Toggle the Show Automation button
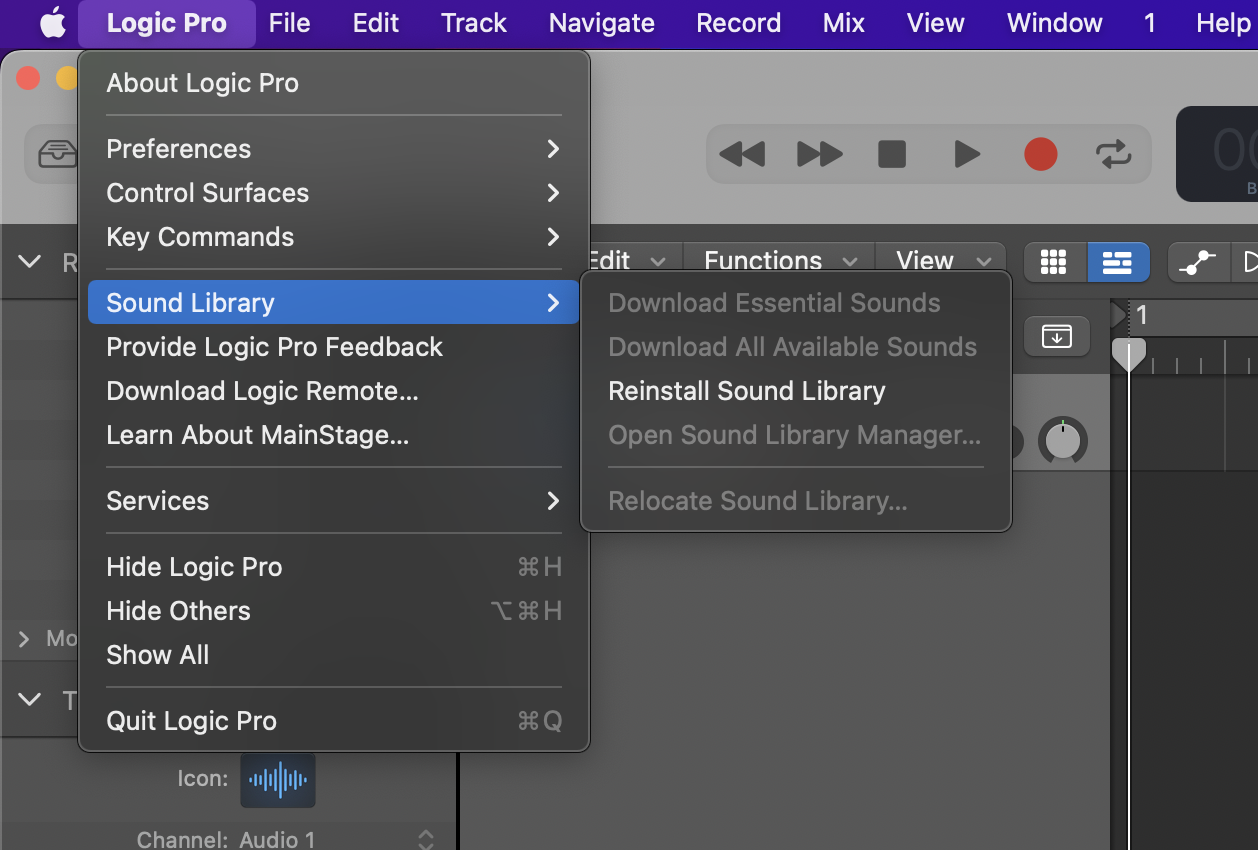The height and width of the screenshot is (850, 1258). 1197,262
